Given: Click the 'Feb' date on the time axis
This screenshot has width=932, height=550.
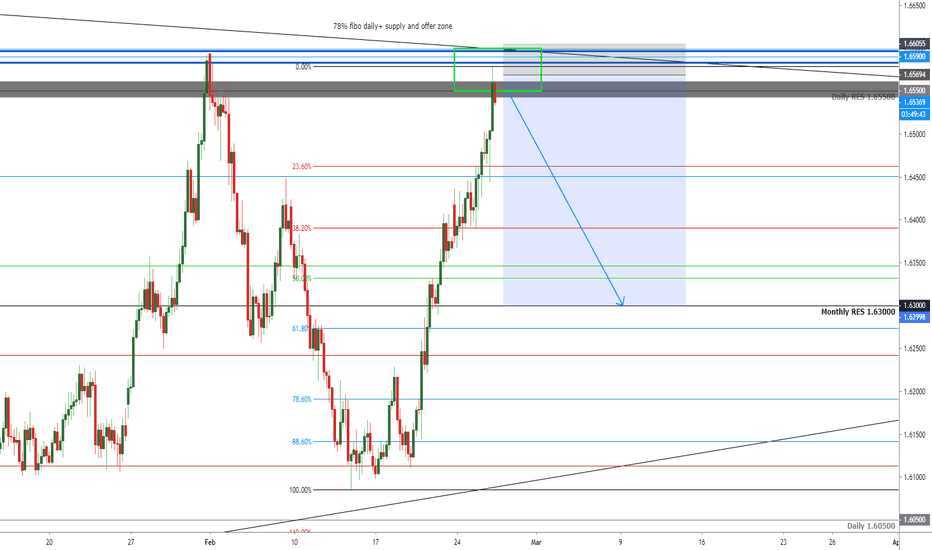Looking at the screenshot, I should pyautogui.click(x=209, y=542).
